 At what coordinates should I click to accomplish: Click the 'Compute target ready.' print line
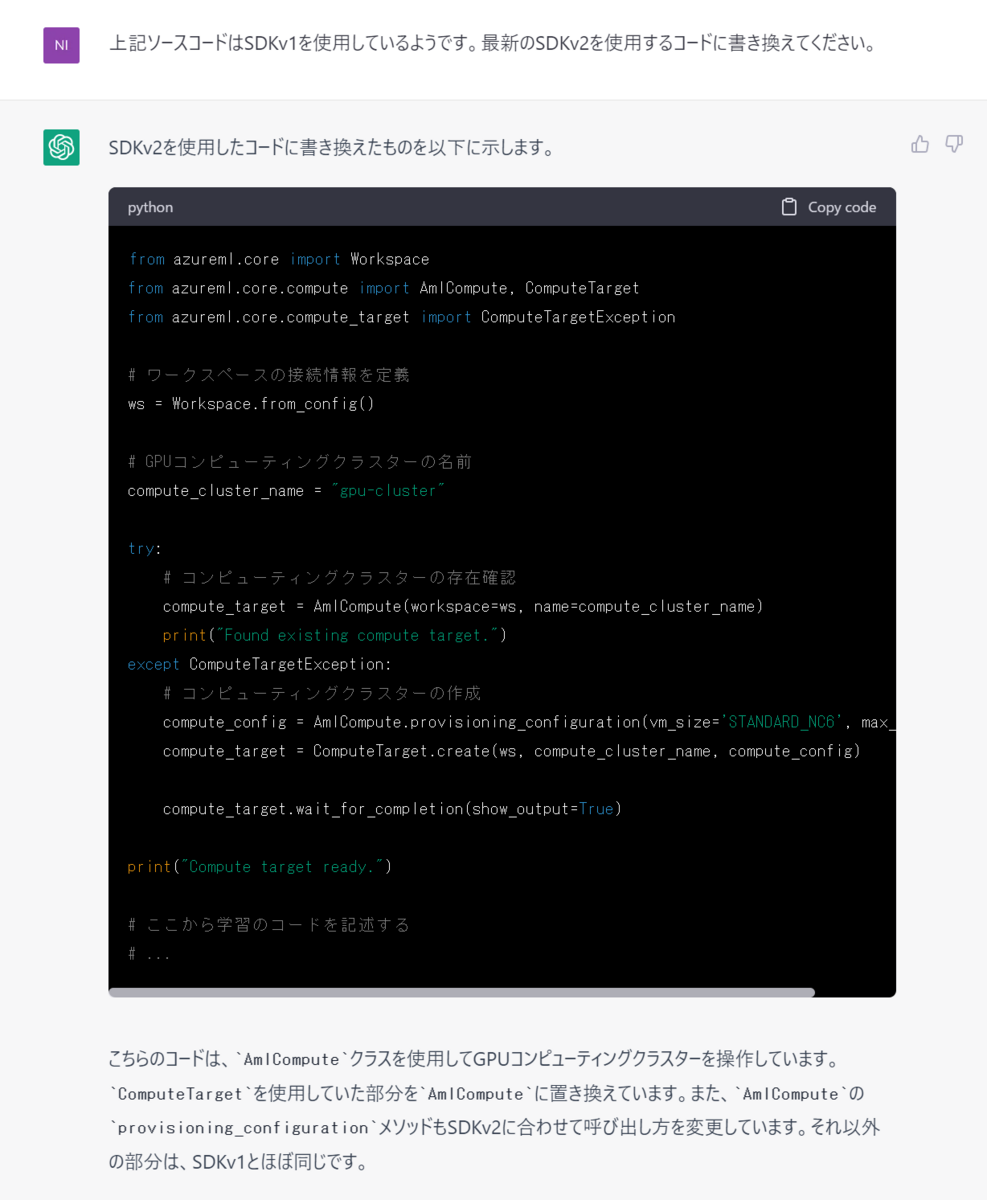260,866
